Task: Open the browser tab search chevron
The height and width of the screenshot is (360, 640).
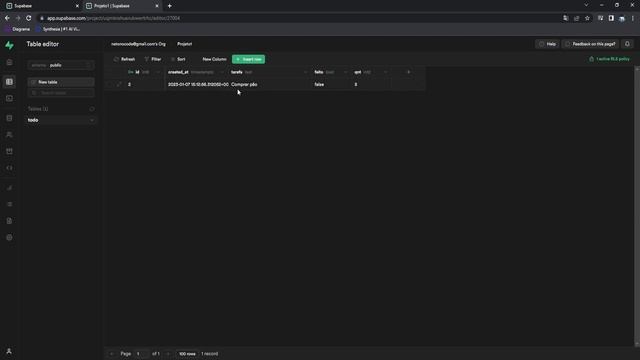Action: pyautogui.click(x=587, y=5)
